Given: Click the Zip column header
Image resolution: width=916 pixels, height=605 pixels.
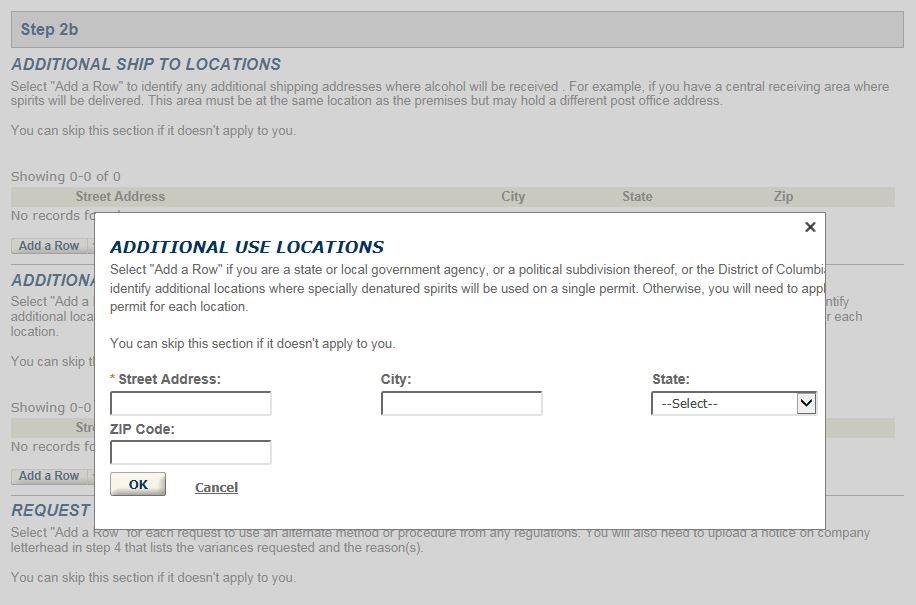Looking at the screenshot, I should tap(783, 196).
